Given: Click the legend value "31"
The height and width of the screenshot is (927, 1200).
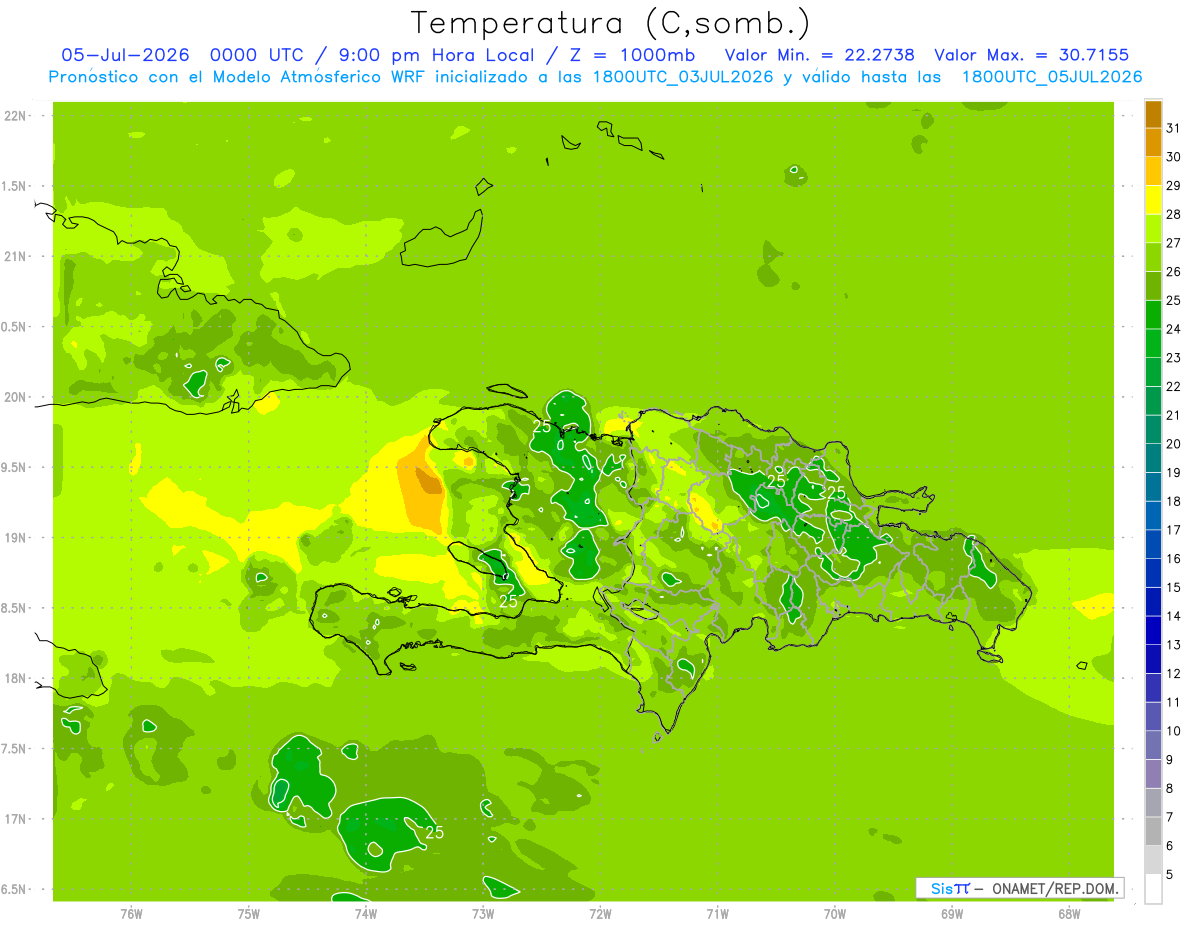Looking at the screenshot, I should [1174, 128].
